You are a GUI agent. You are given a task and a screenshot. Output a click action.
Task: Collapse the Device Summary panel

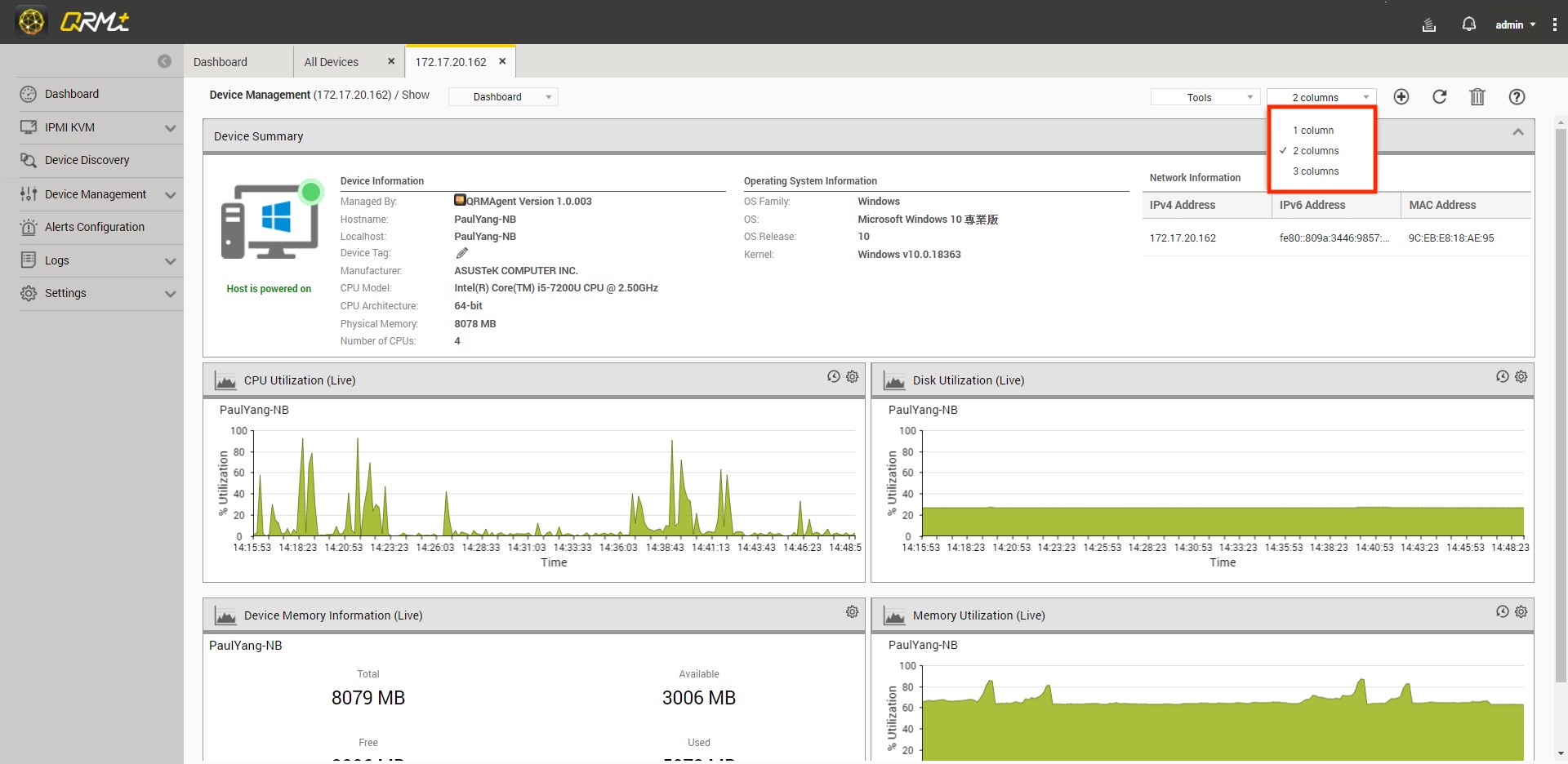point(1517,132)
